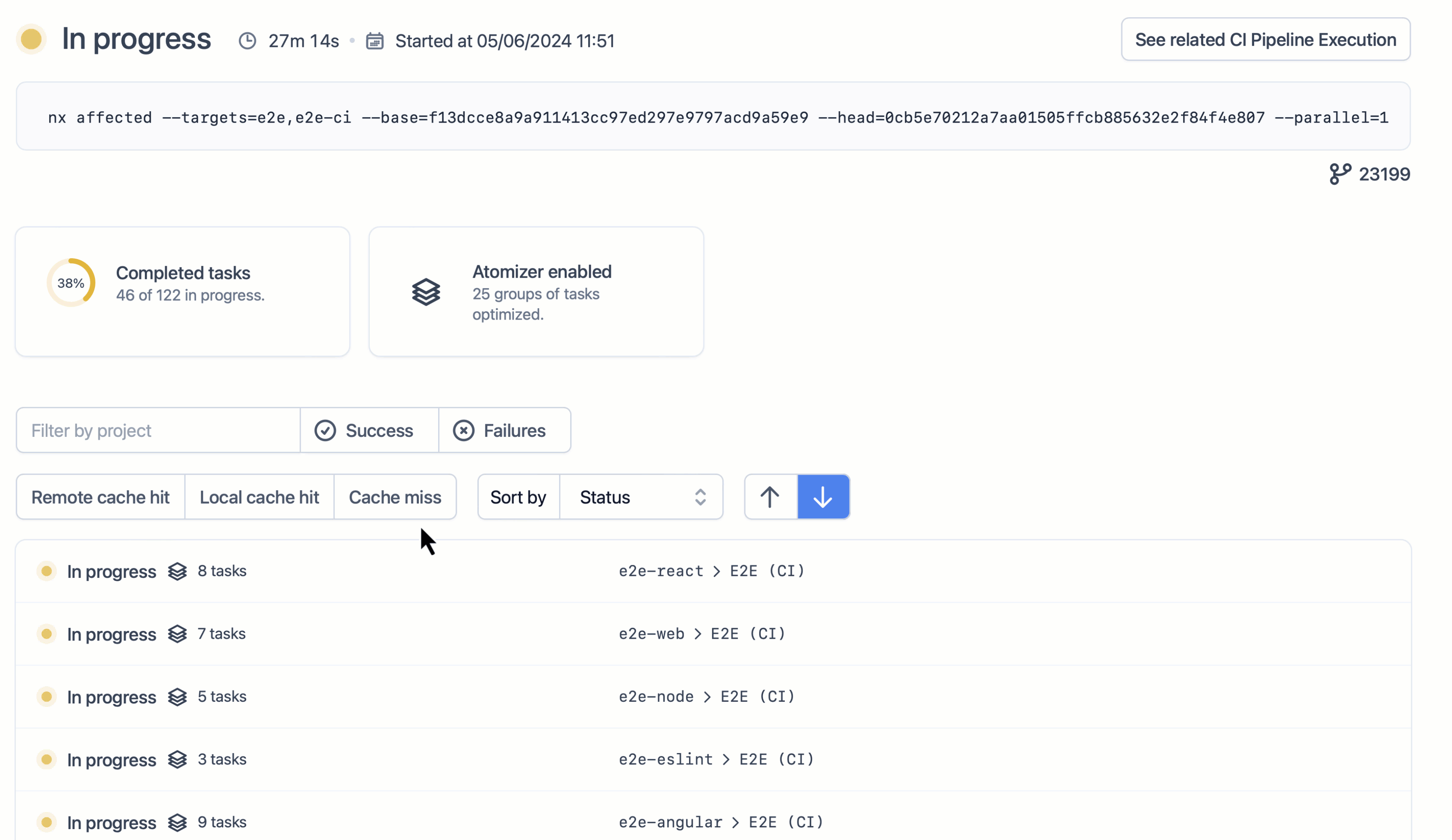The height and width of the screenshot is (840, 1452).
Task: Open See related CI Pipeline Execution
Action: [1265, 39]
